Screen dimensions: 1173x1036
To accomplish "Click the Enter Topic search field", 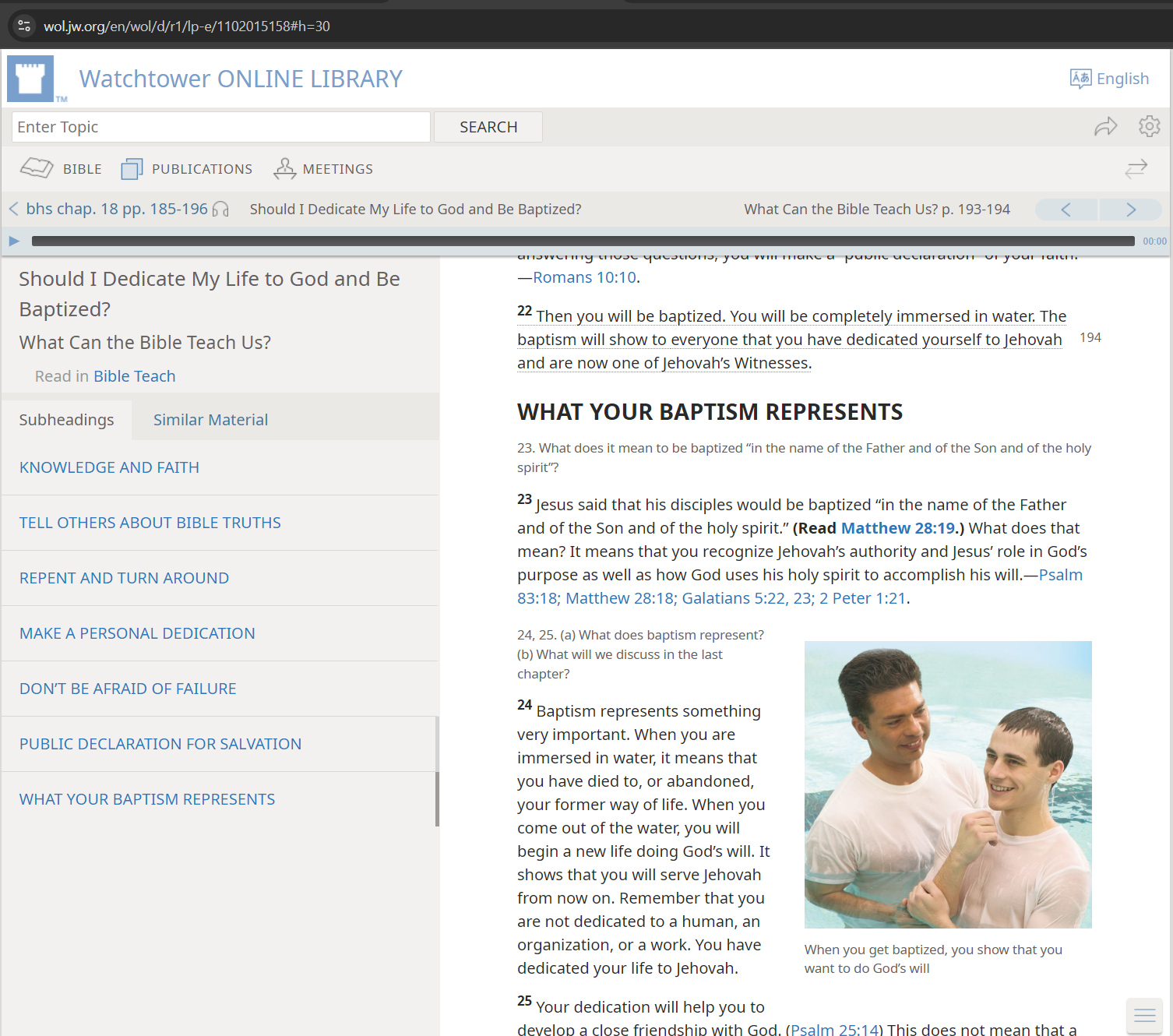I will pos(220,127).
